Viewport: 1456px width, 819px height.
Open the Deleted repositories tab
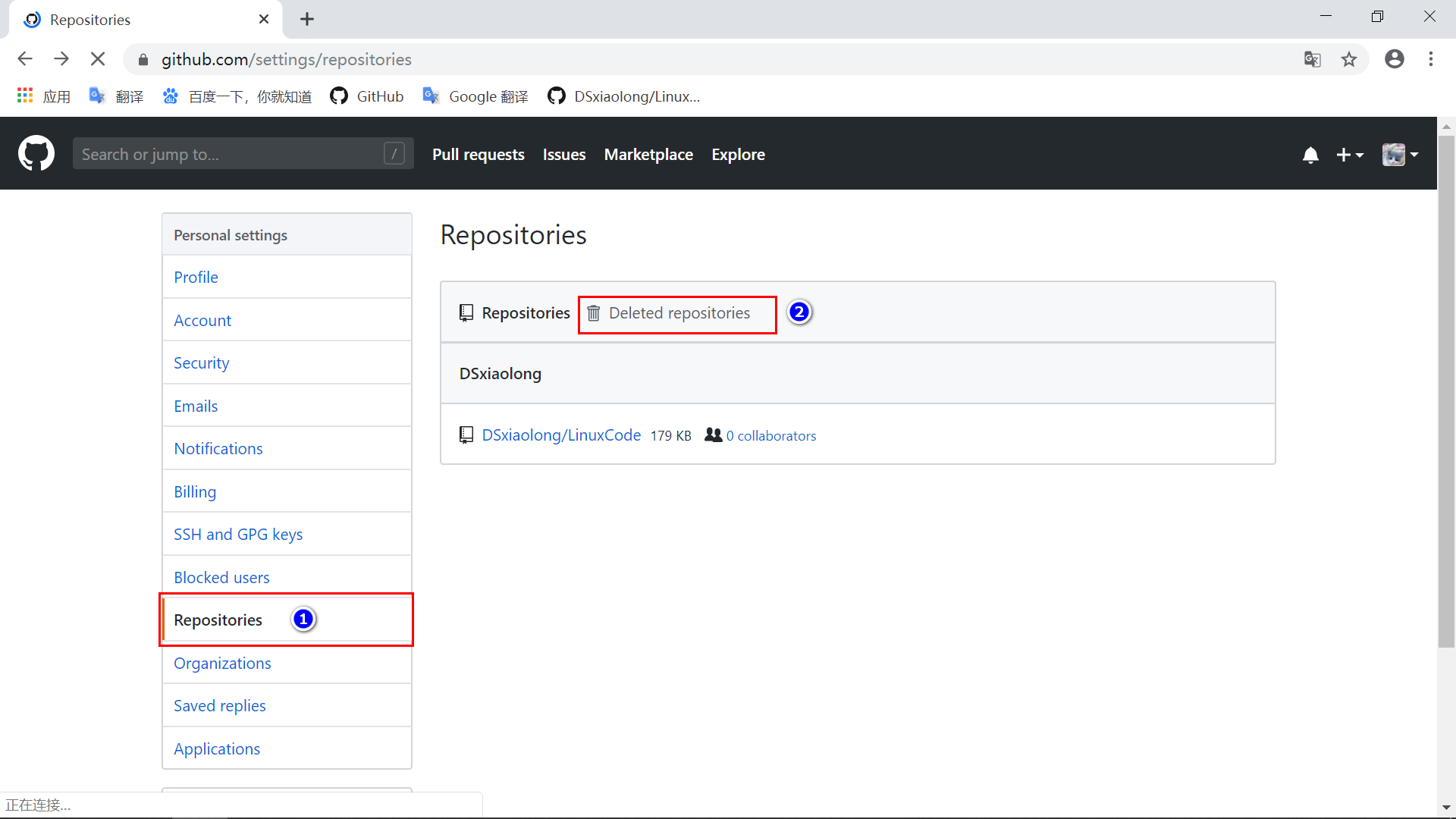pos(678,313)
